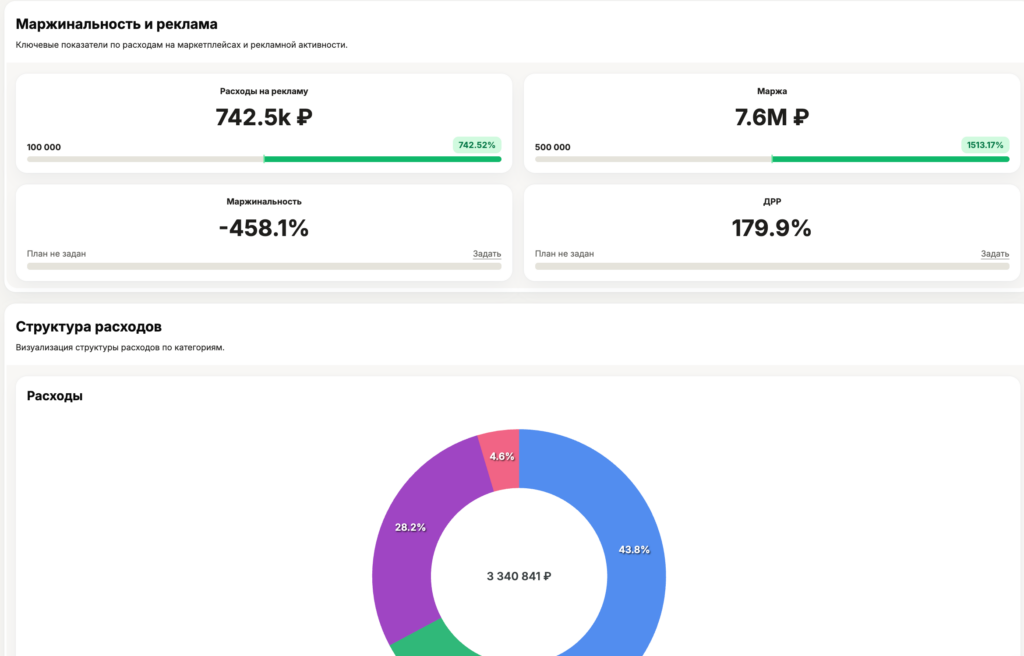Click the empty ДРР plan bar
This screenshot has width=1024, height=656.
pyautogui.click(x=772, y=266)
